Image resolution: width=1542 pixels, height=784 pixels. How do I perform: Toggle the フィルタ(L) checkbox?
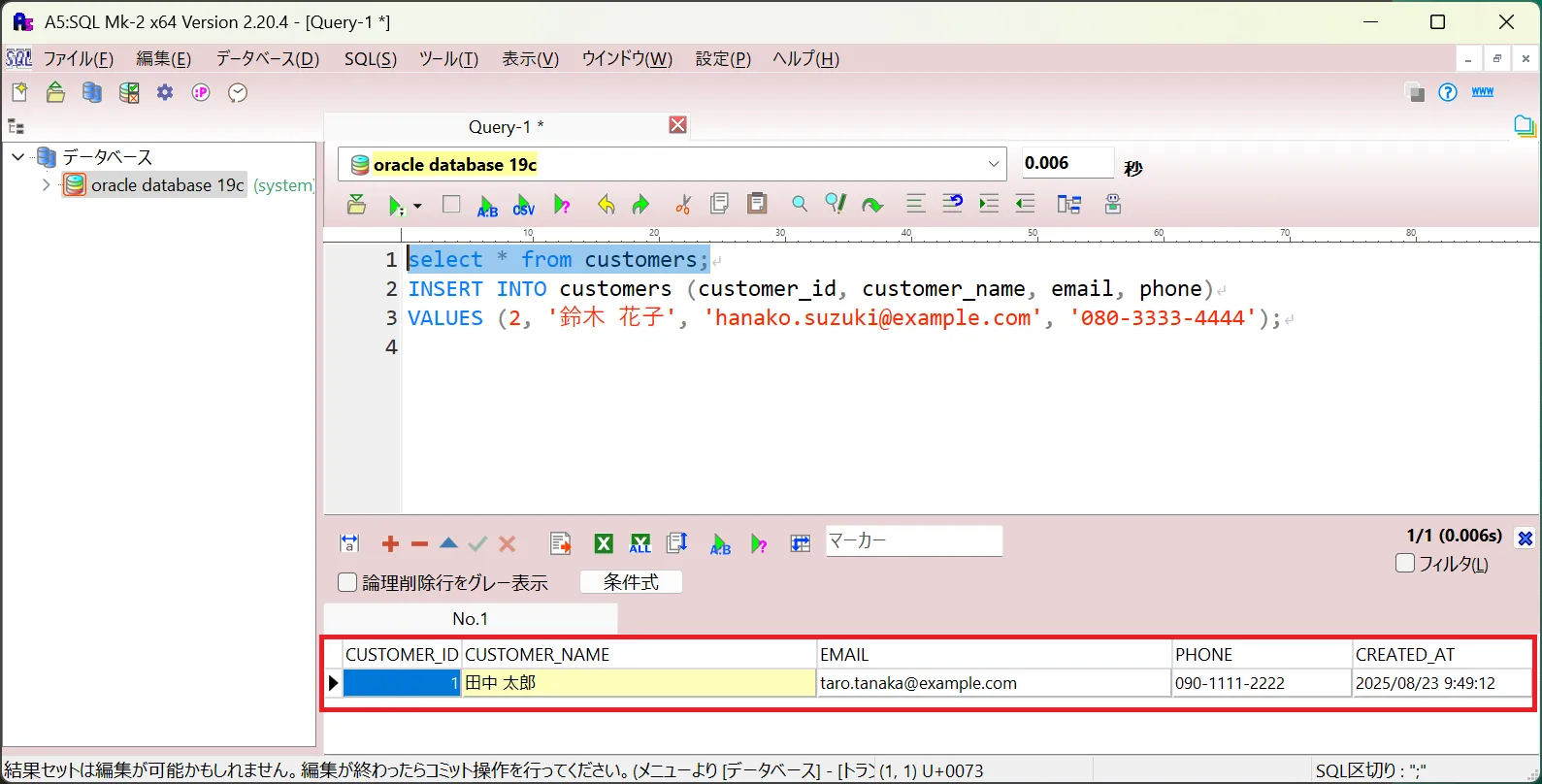(x=1404, y=563)
